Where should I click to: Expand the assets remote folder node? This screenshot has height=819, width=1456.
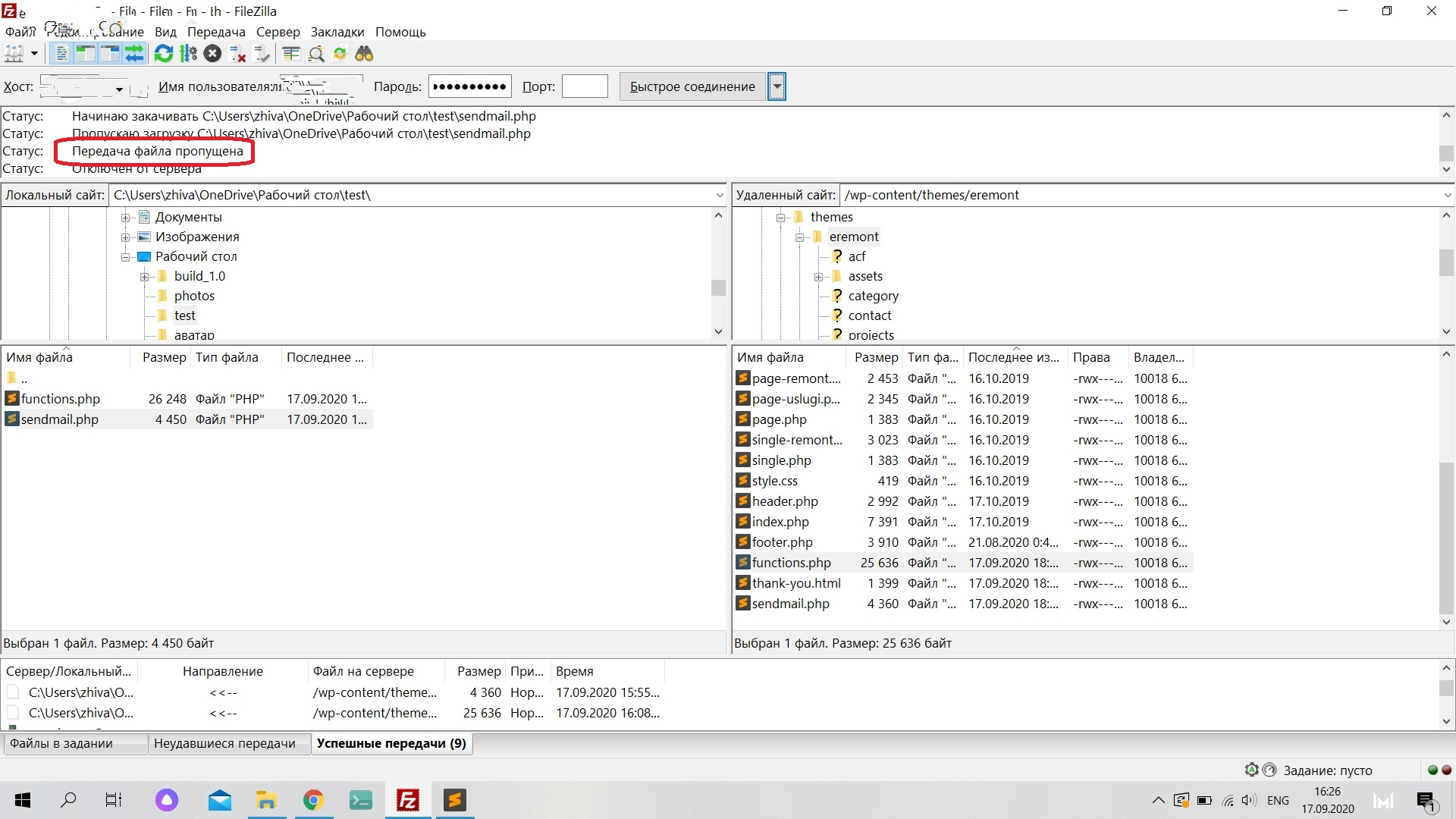819,277
